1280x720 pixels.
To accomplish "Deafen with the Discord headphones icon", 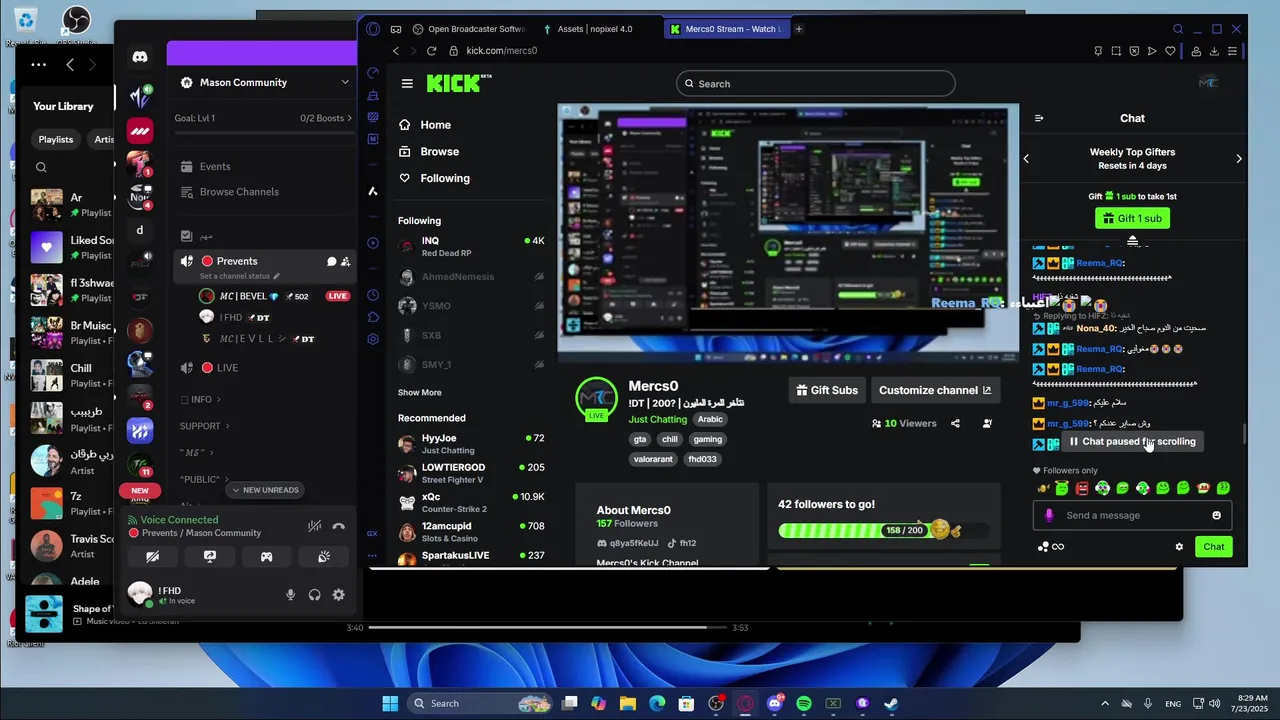I will click(x=315, y=595).
